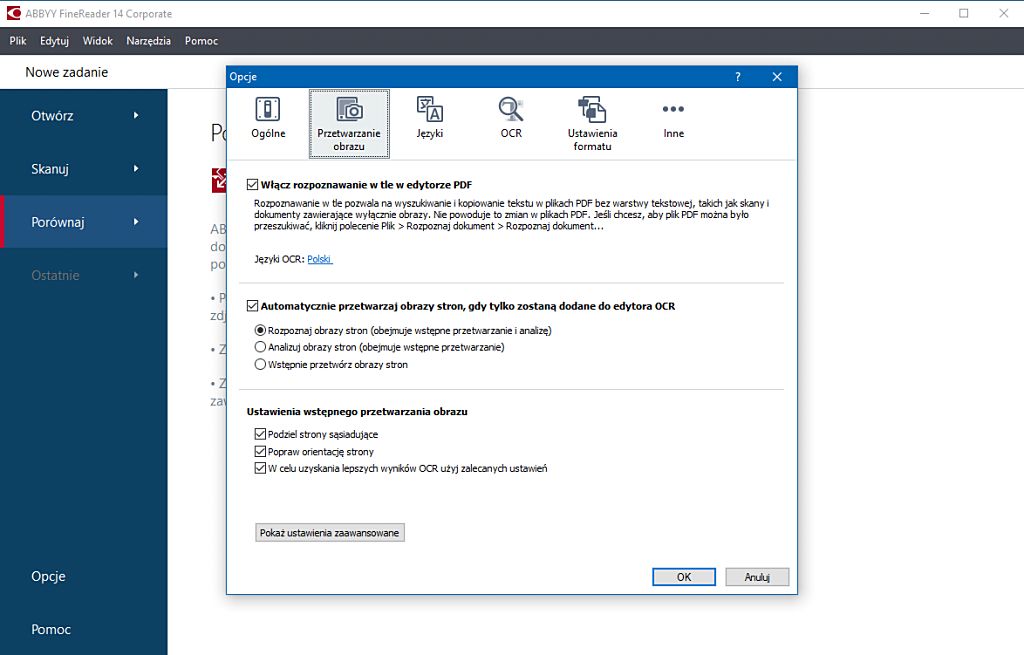Open Ustawienia formatu tab icon
The image size is (1024, 655).
pos(592,110)
